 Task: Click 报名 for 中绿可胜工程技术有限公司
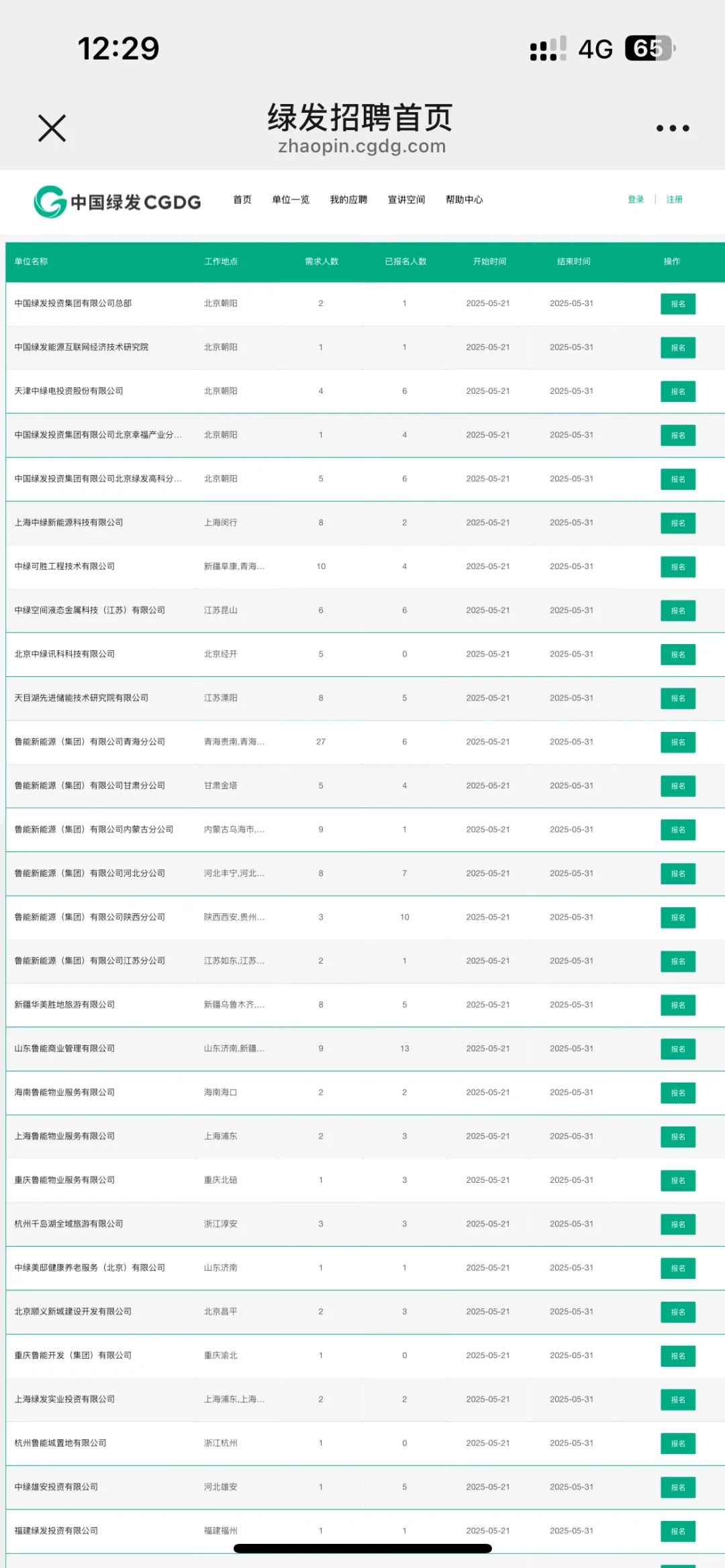click(x=678, y=567)
